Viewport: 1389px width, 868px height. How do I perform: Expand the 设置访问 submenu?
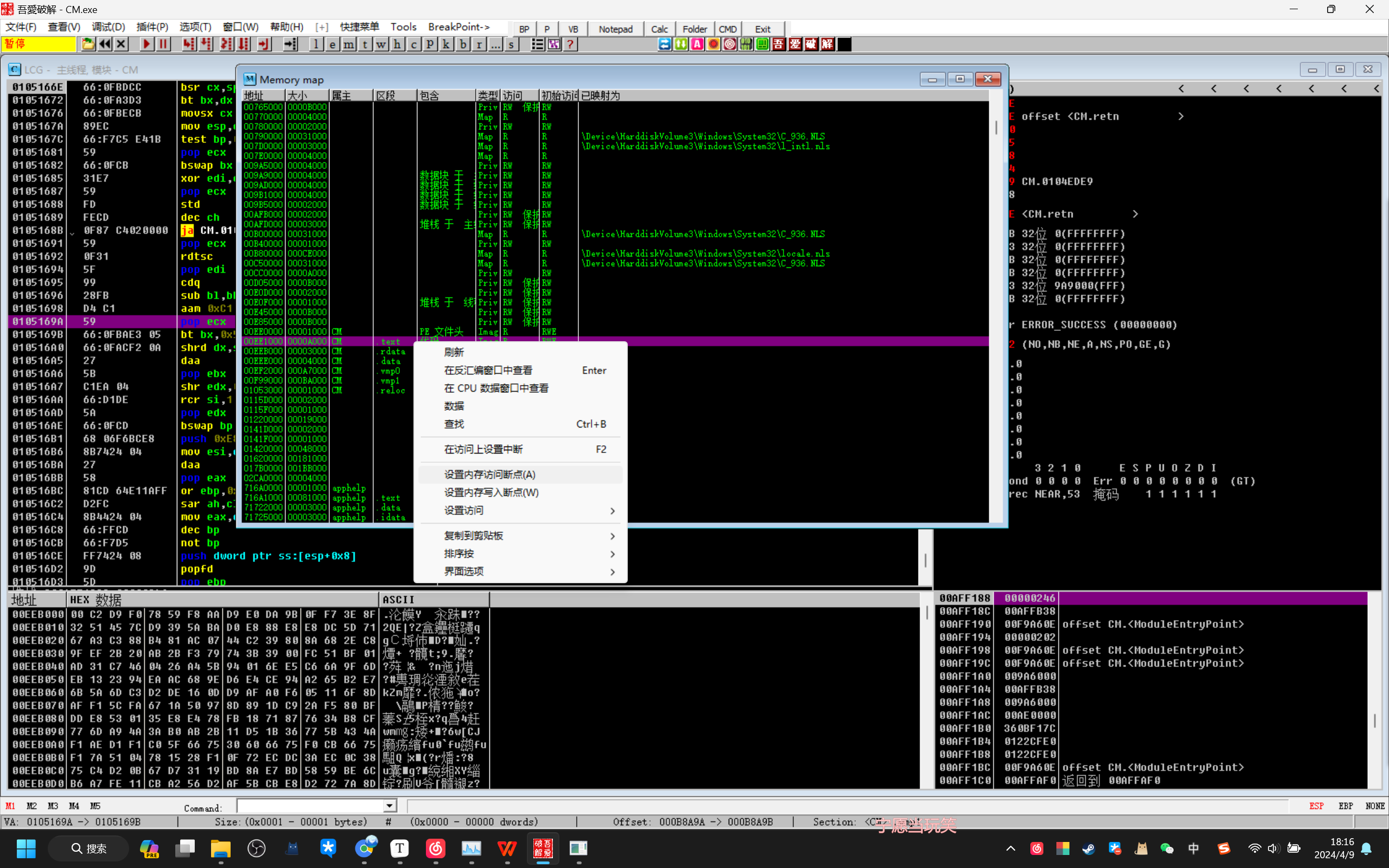pyautogui.click(x=520, y=510)
